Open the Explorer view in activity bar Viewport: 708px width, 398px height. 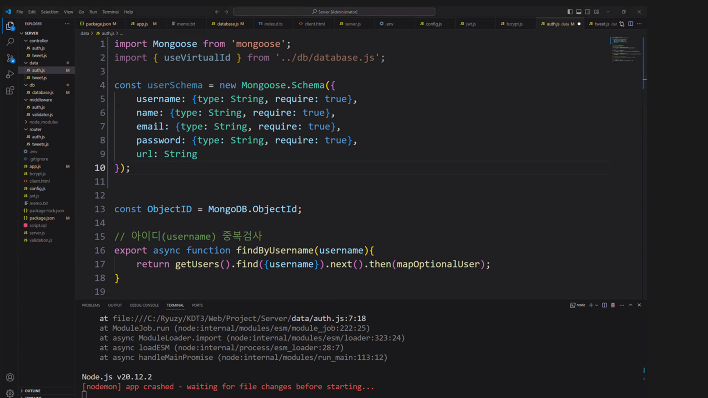click(x=10, y=26)
